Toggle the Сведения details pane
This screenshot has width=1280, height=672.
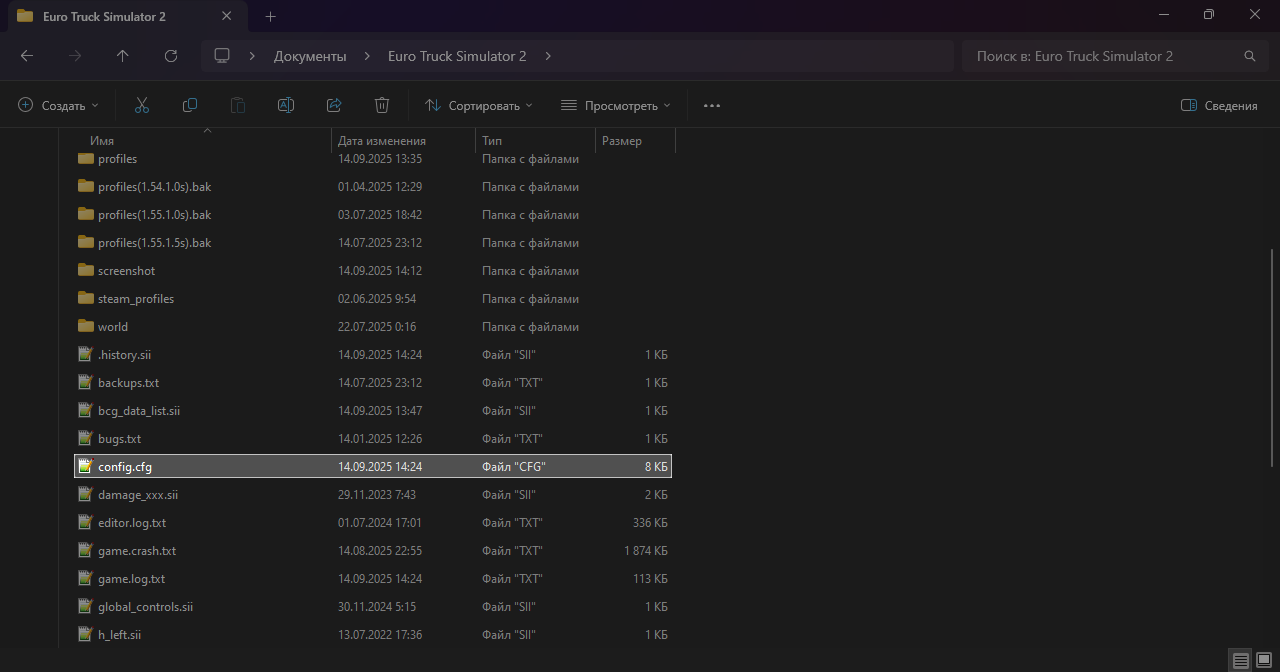click(x=1219, y=105)
